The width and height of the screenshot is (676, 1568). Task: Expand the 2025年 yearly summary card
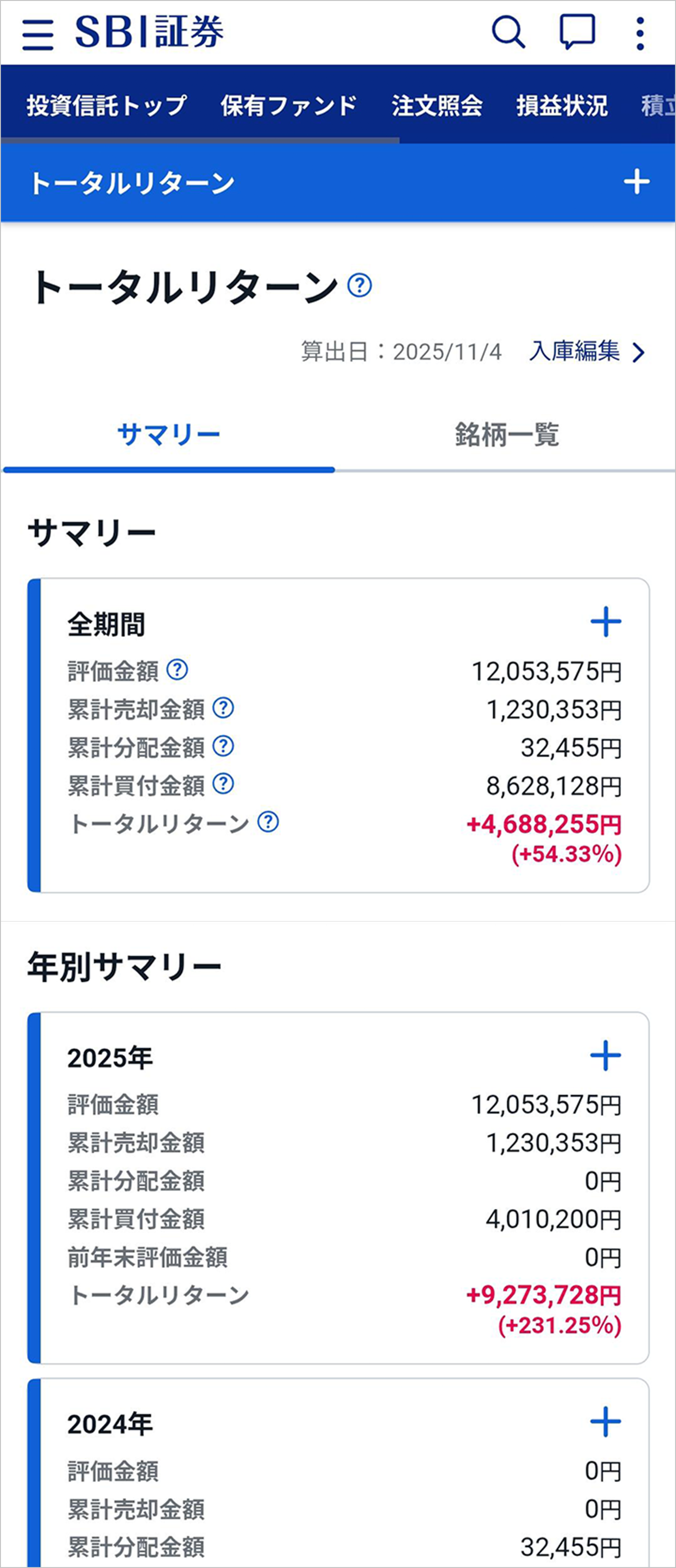coord(606,1055)
